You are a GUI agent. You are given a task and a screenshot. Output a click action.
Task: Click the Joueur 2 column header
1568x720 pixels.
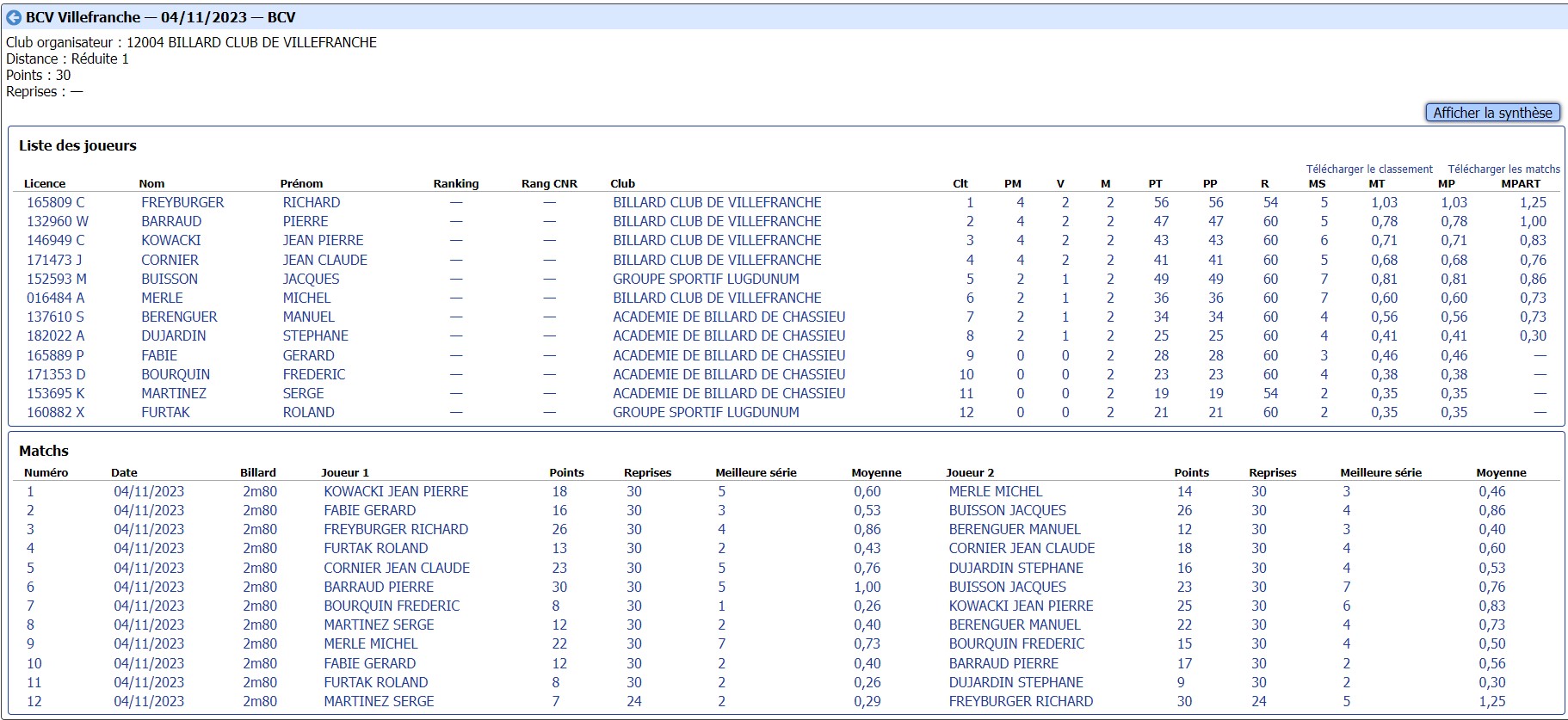(x=970, y=472)
